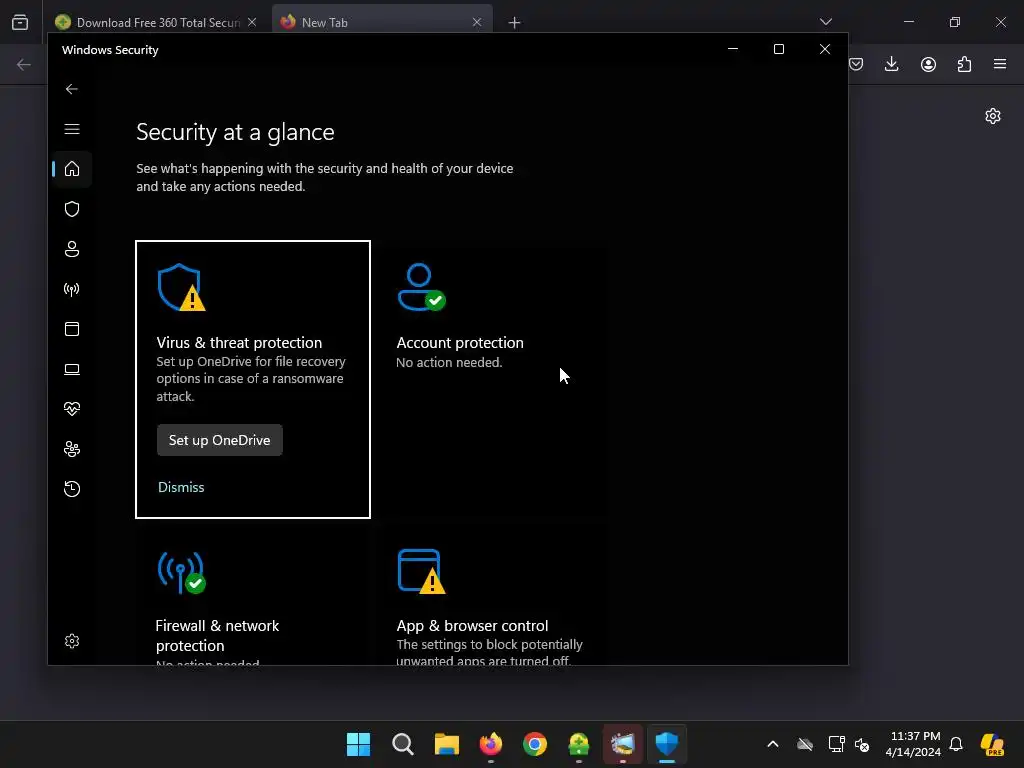The height and width of the screenshot is (768, 1024).
Task: Open Firefox from taskbar
Action: point(490,744)
